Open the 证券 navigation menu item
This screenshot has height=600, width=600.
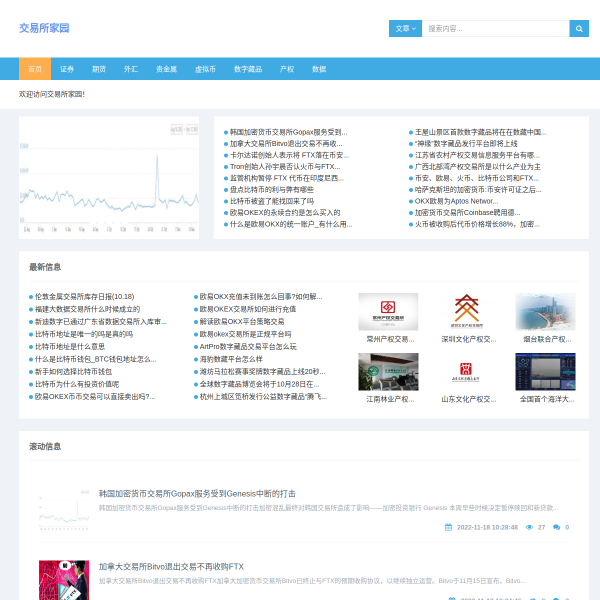(67, 69)
